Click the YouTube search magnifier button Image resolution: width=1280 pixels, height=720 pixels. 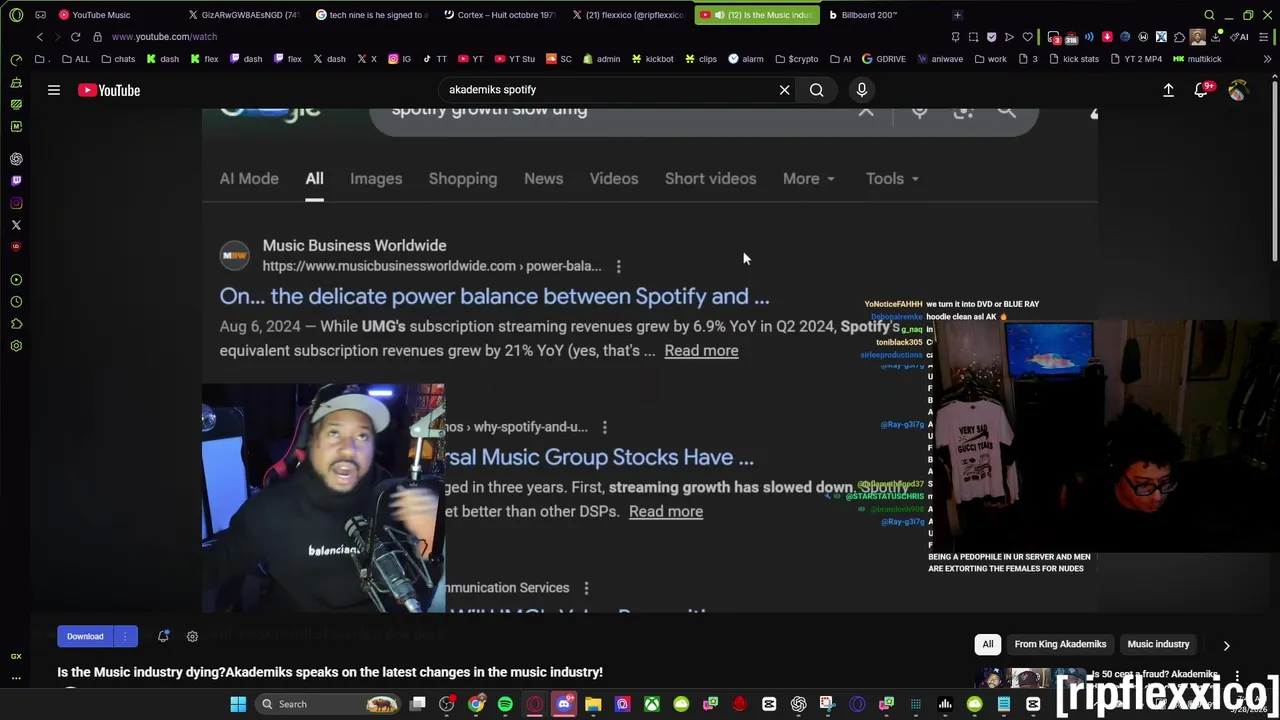816,90
